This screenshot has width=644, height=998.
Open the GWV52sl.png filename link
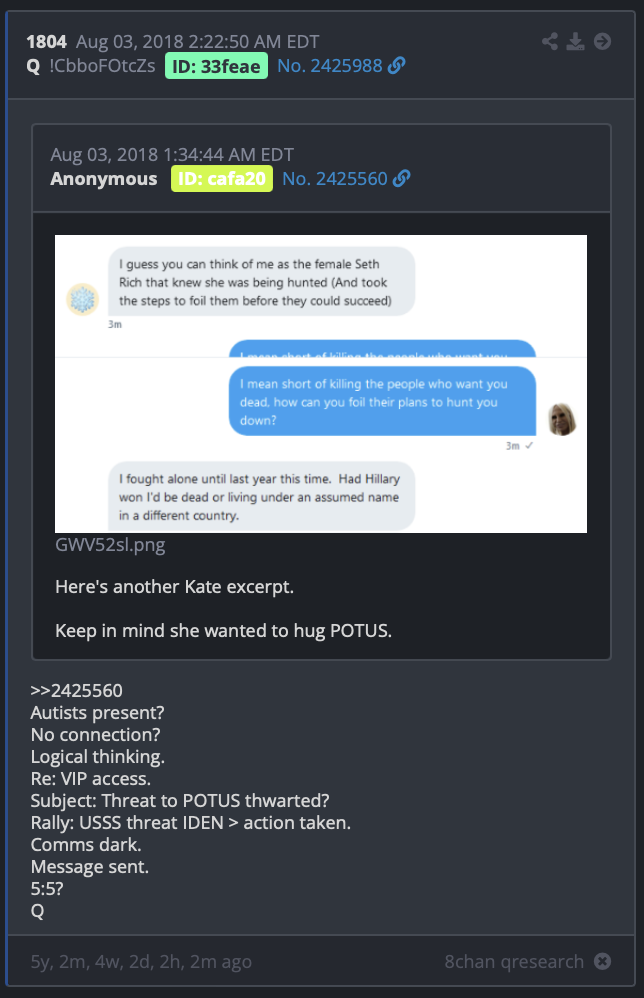(x=110, y=545)
